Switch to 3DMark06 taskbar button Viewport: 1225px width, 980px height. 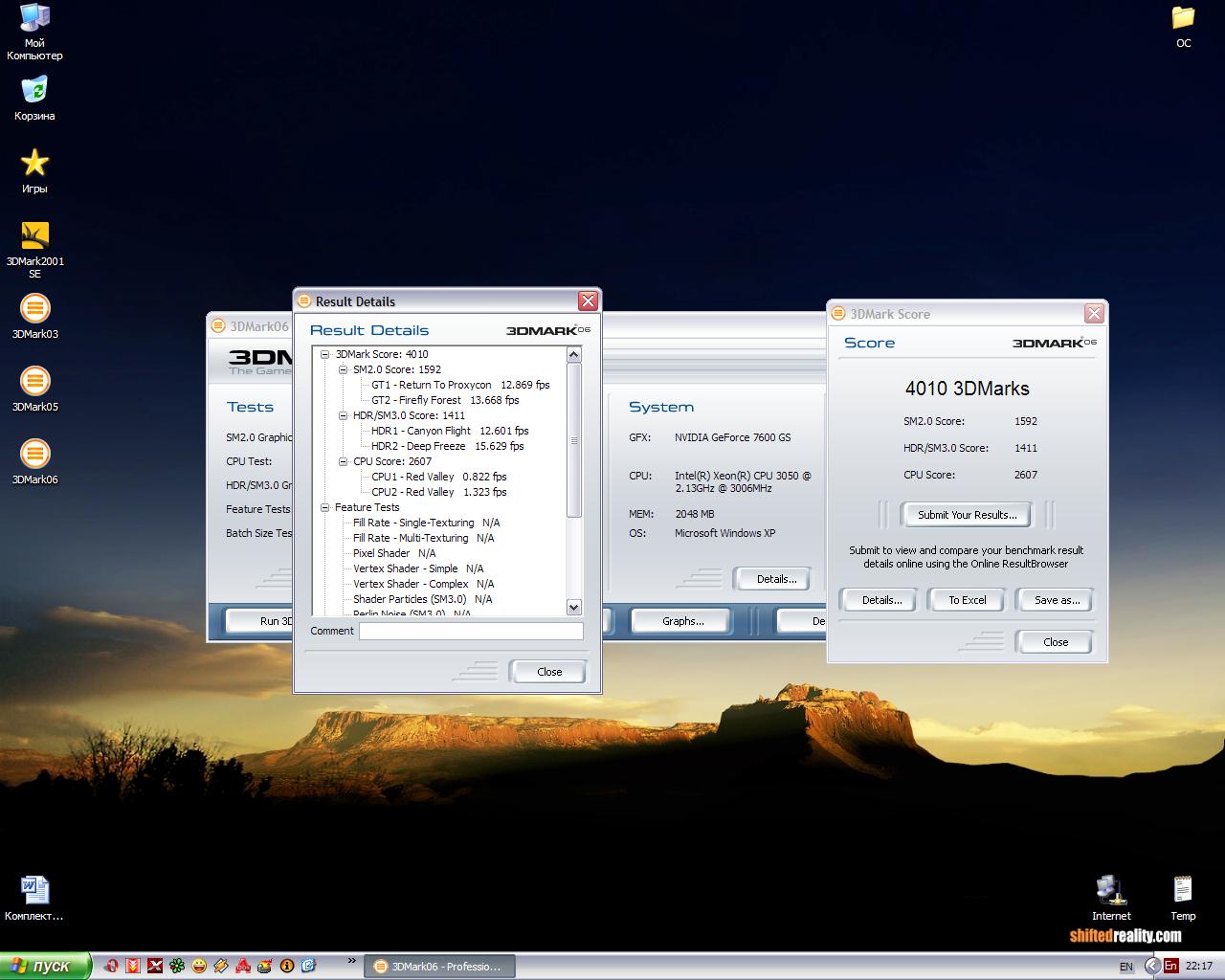438,967
